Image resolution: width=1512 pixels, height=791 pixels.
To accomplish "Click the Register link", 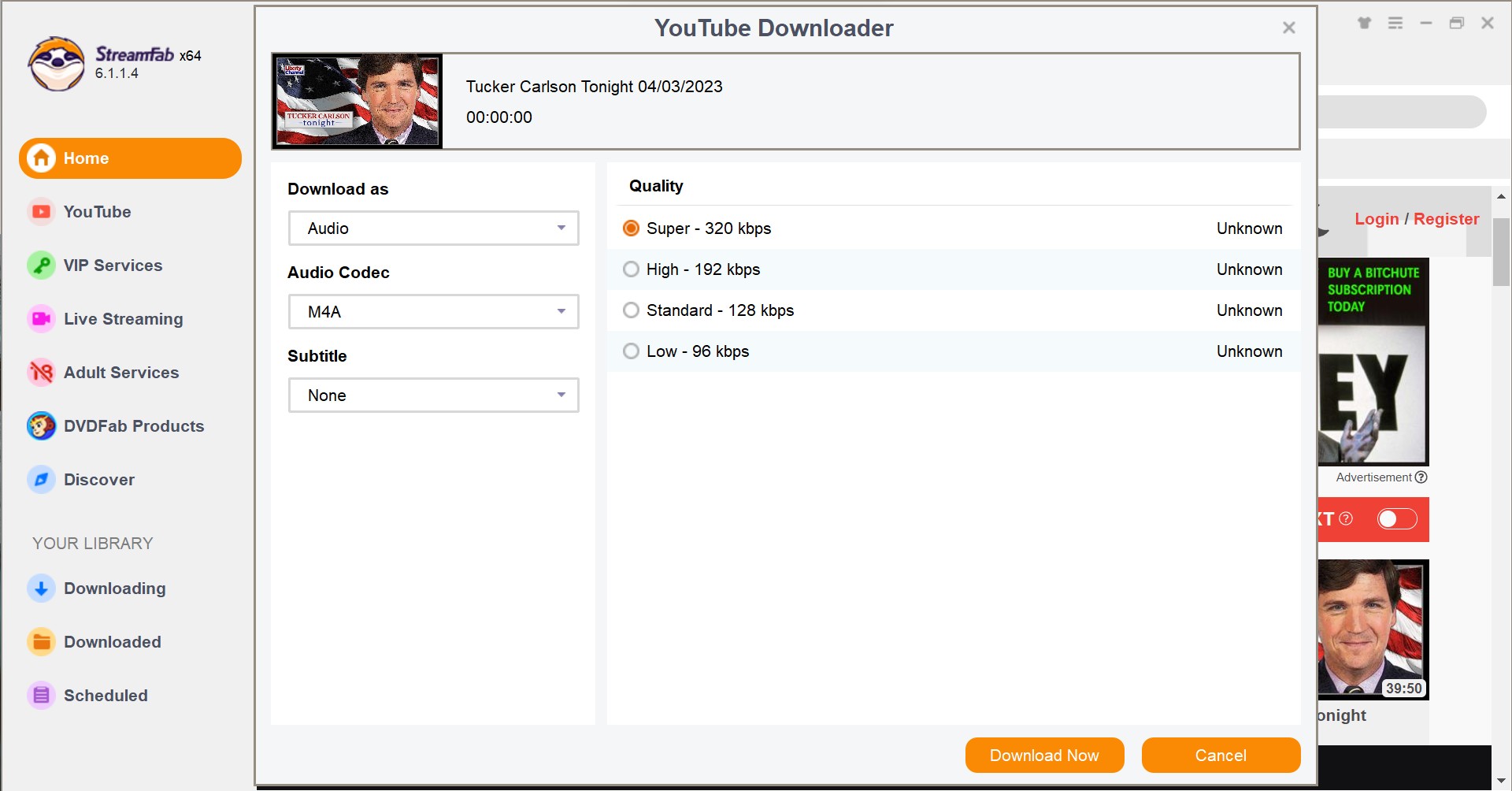I will [x=1446, y=219].
